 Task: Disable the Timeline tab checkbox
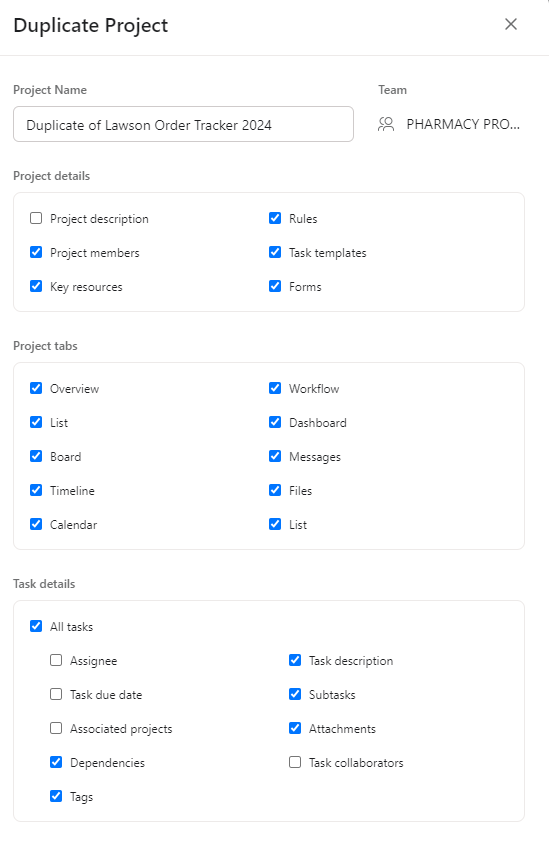[36, 490]
